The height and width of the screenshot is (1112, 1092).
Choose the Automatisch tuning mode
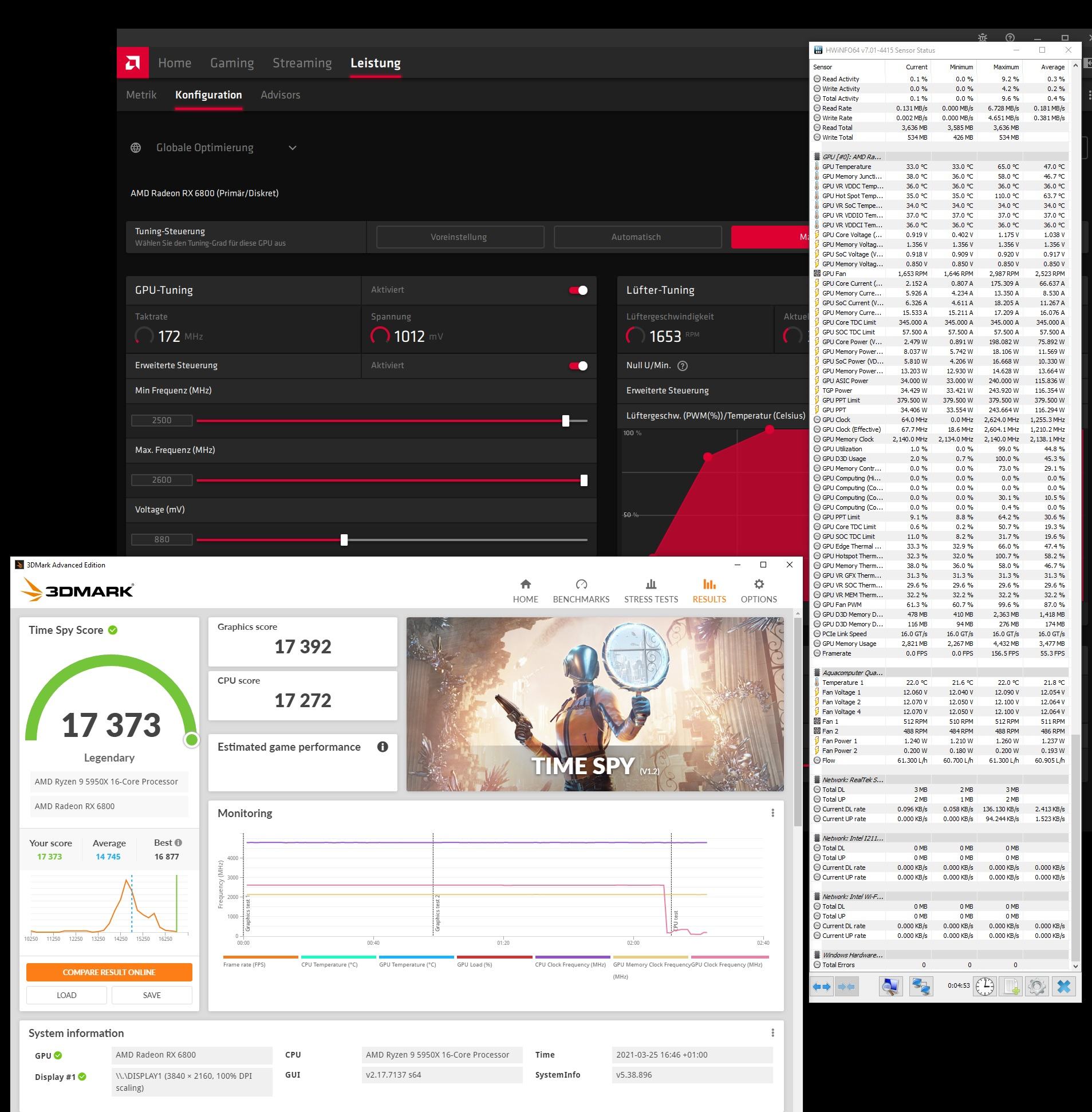click(637, 237)
